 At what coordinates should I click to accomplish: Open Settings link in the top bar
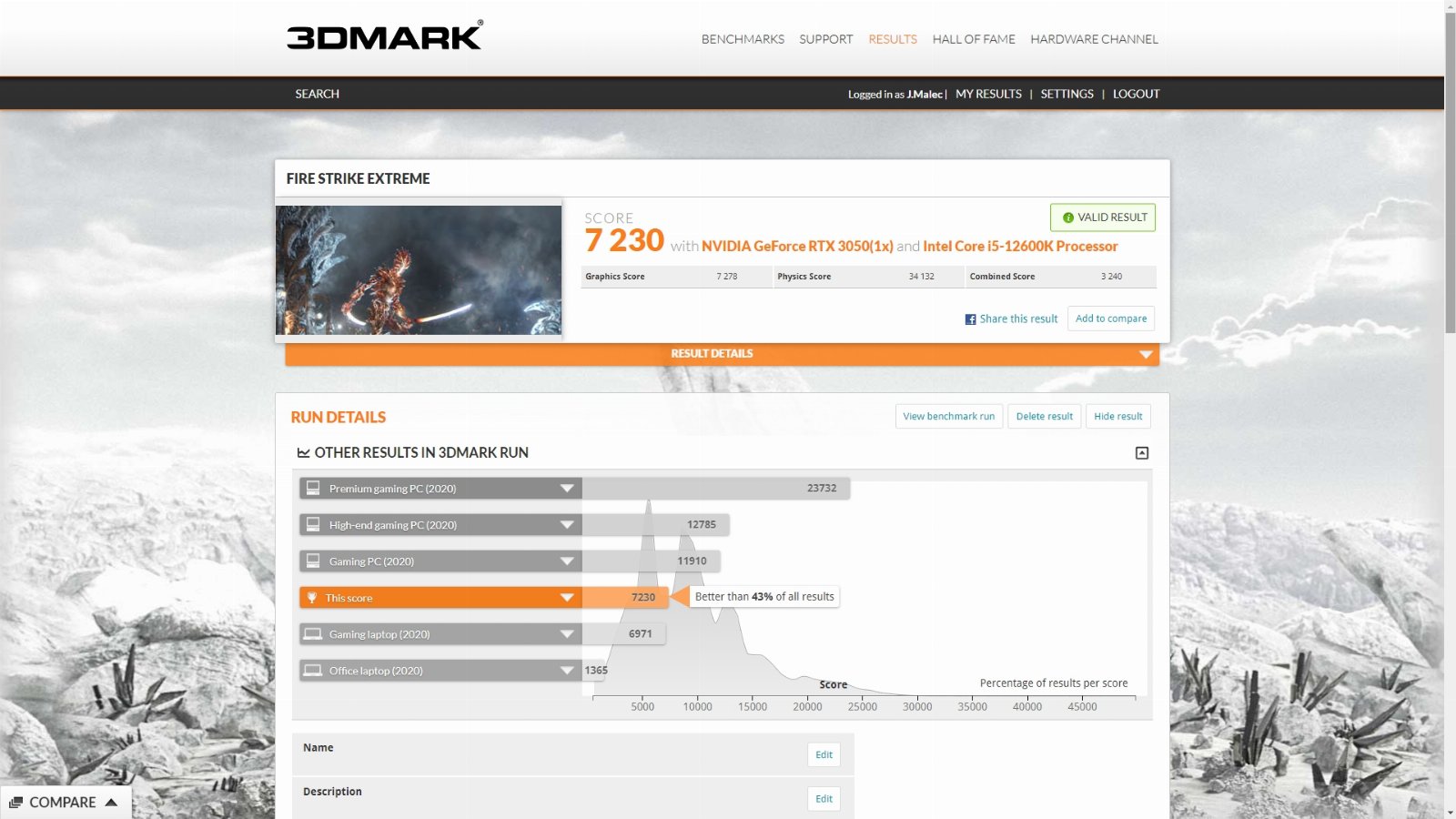point(1067,94)
